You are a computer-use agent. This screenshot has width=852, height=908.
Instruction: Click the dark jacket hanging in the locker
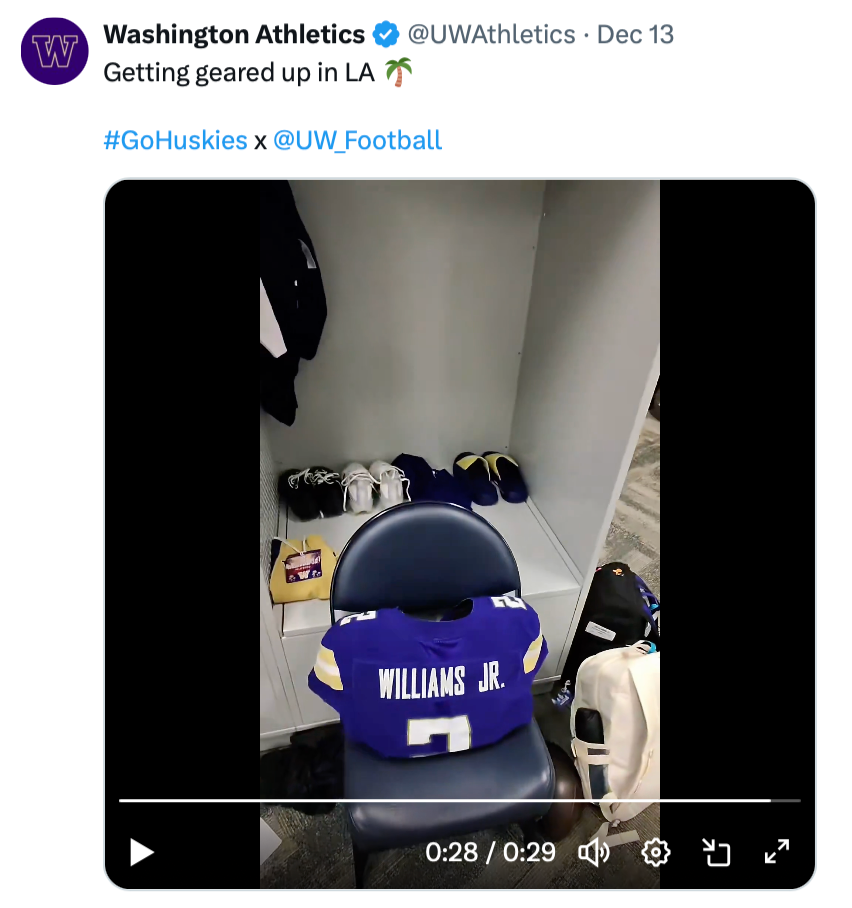point(292,300)
